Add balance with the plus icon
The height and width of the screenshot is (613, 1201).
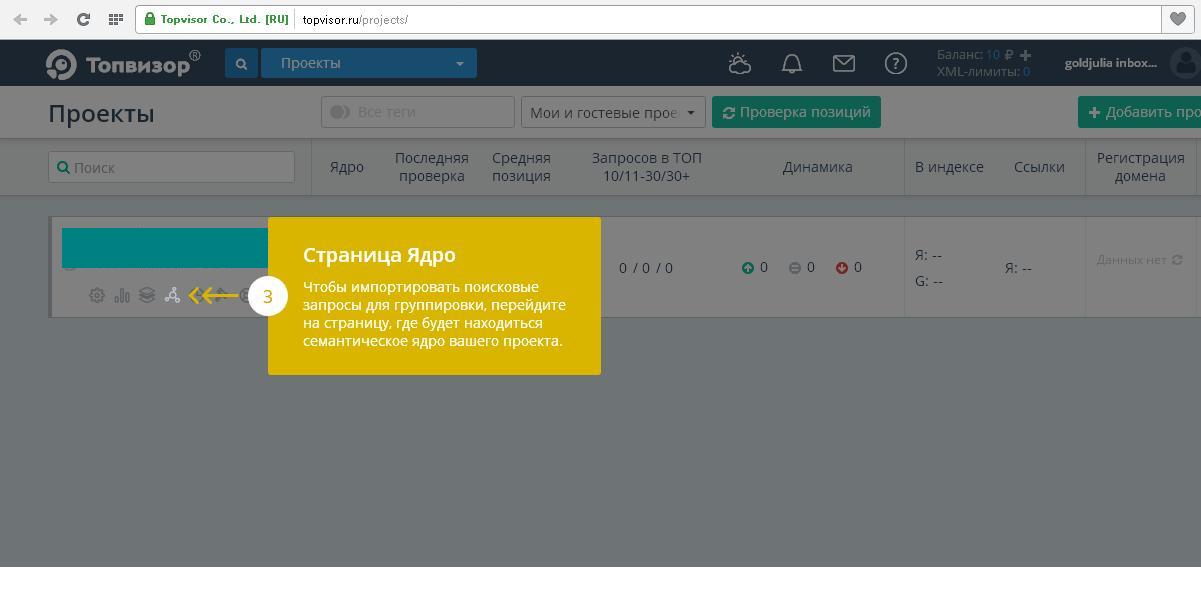pyautogui.click(x=1025, y=55)
